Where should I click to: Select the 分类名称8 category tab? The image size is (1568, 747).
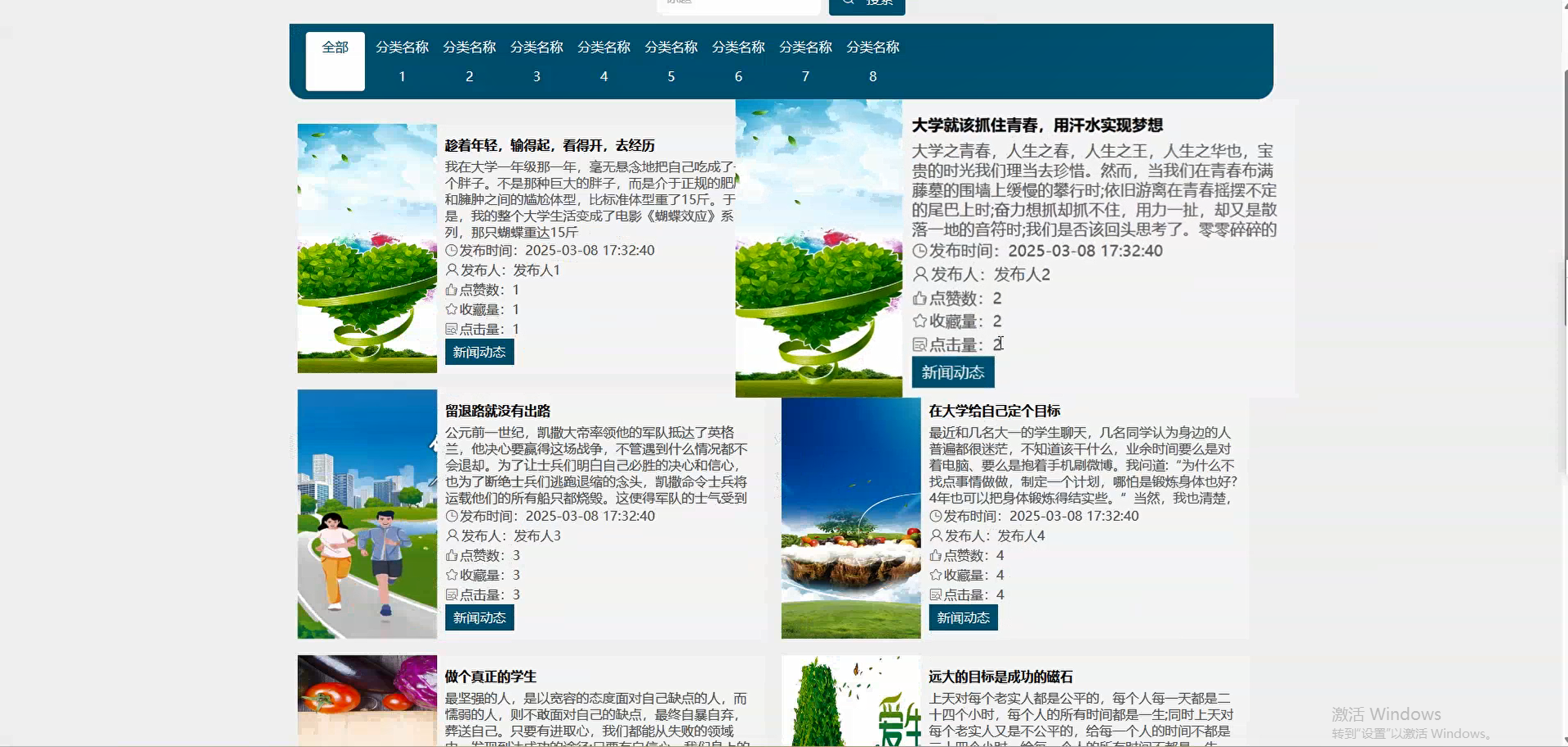tap(872, 61)
